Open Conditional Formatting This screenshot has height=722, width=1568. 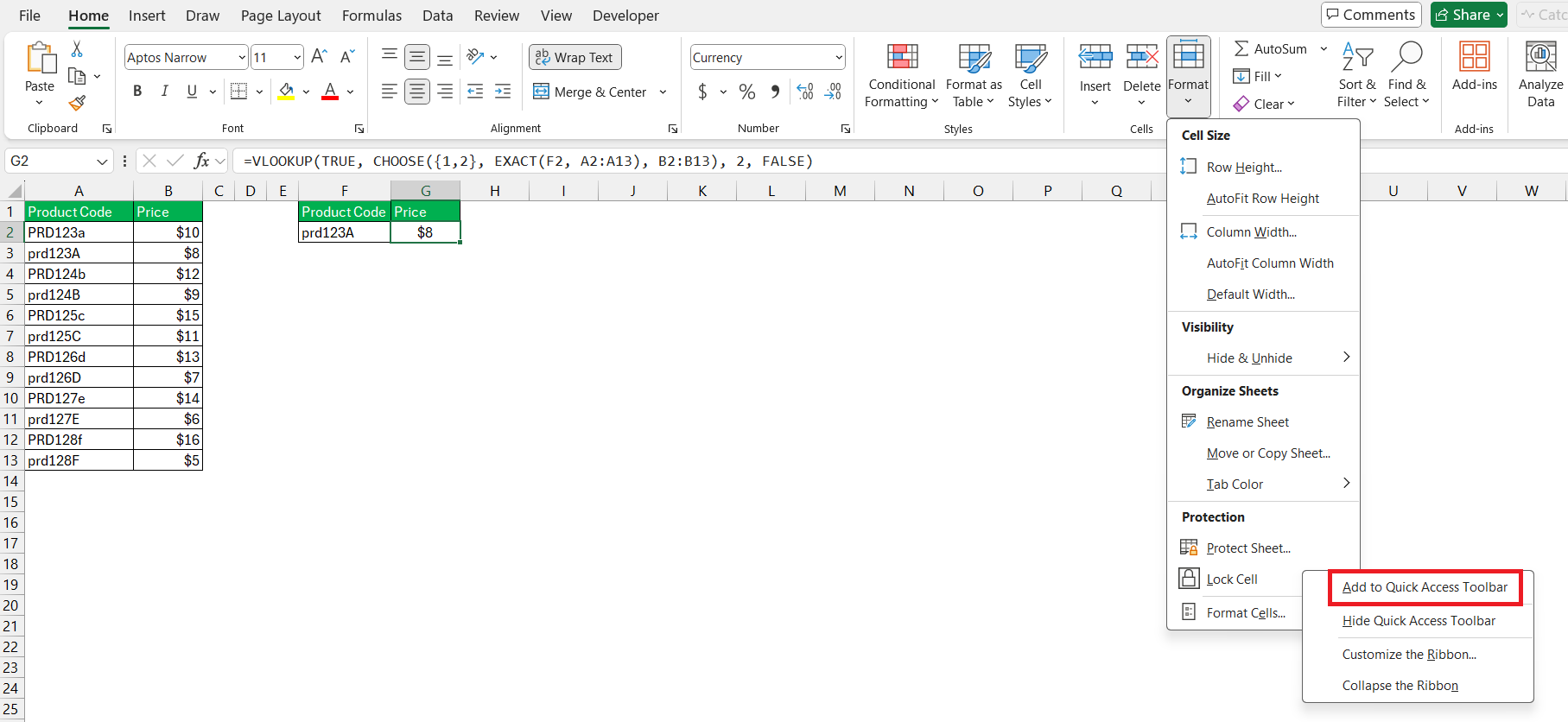click(x=902, y=75)
